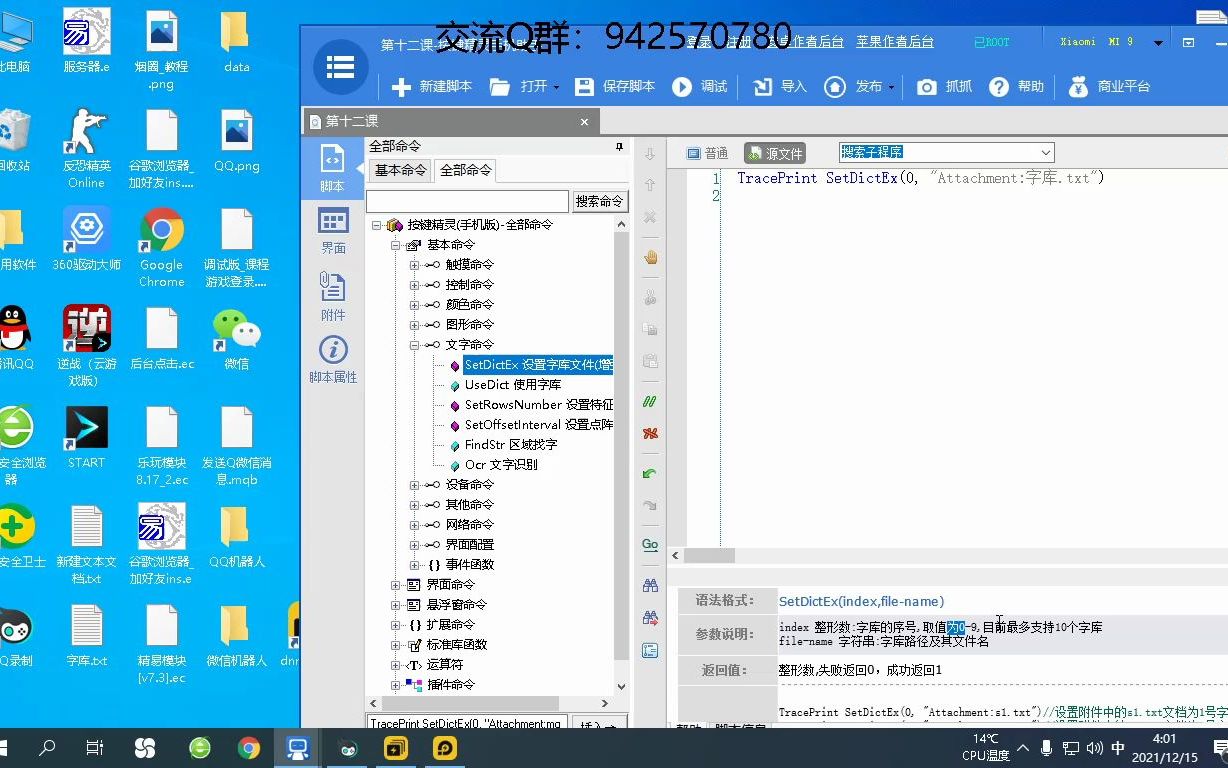Screen dimensions: 1228x768
Task: Switch to the 基本命令 tab
Action: tap(399, 170)
